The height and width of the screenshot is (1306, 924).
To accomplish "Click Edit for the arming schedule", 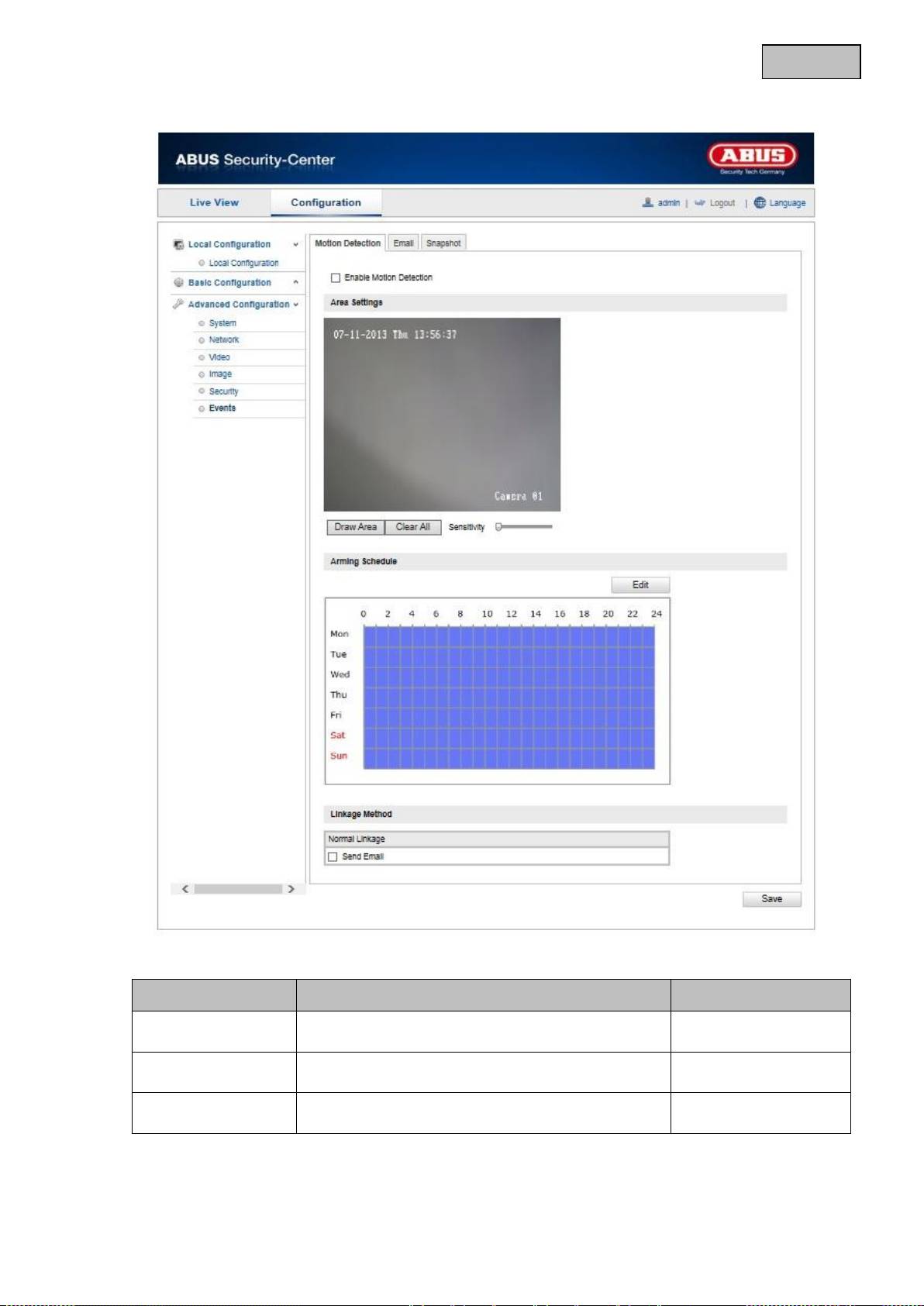I will (640, 585).
